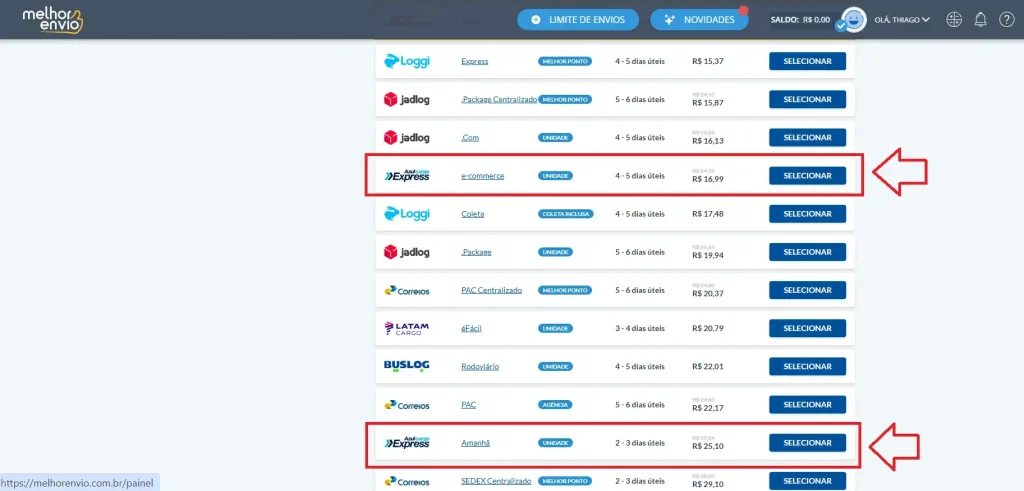Screen dimensions: 1024x491
Task: Click the Limite de Envios button
Action: [578, 20]
